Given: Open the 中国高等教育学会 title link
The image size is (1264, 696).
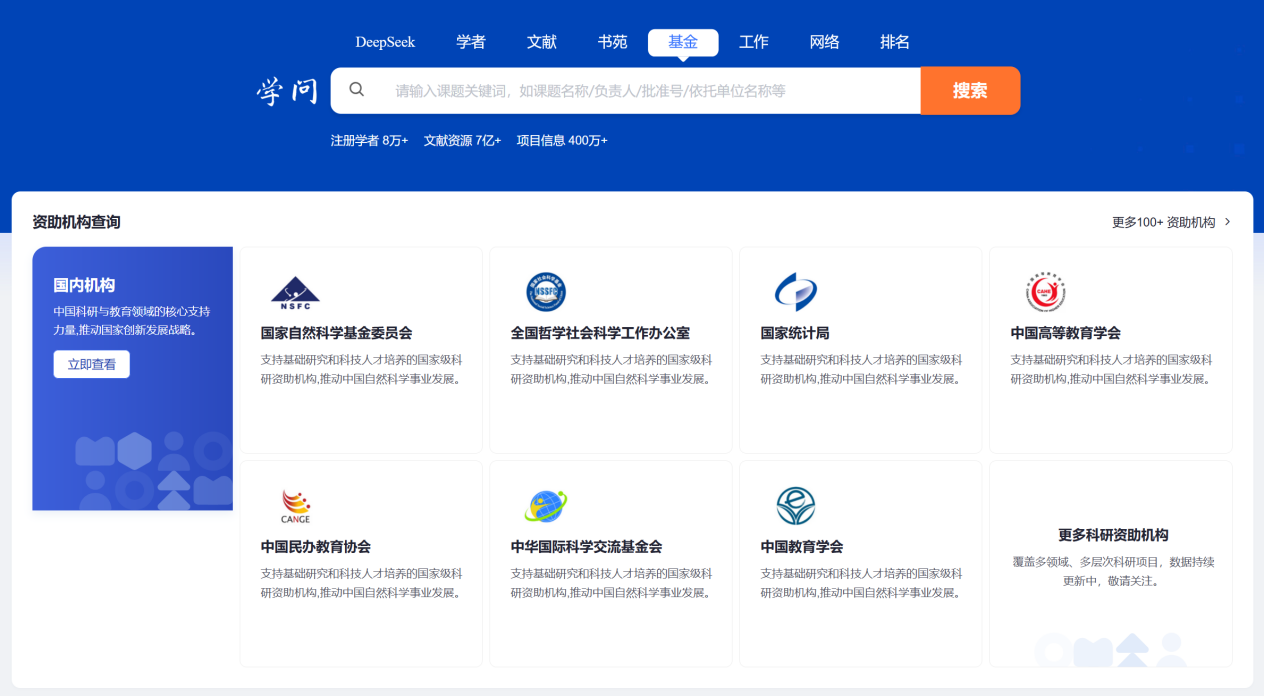Looking at the screenshot, I should click(1066, 333).
